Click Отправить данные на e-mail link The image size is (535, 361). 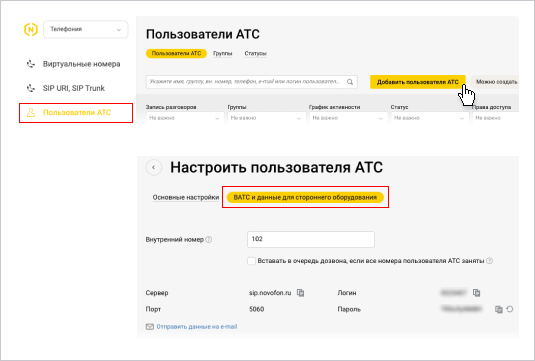(x=197, y=327)
